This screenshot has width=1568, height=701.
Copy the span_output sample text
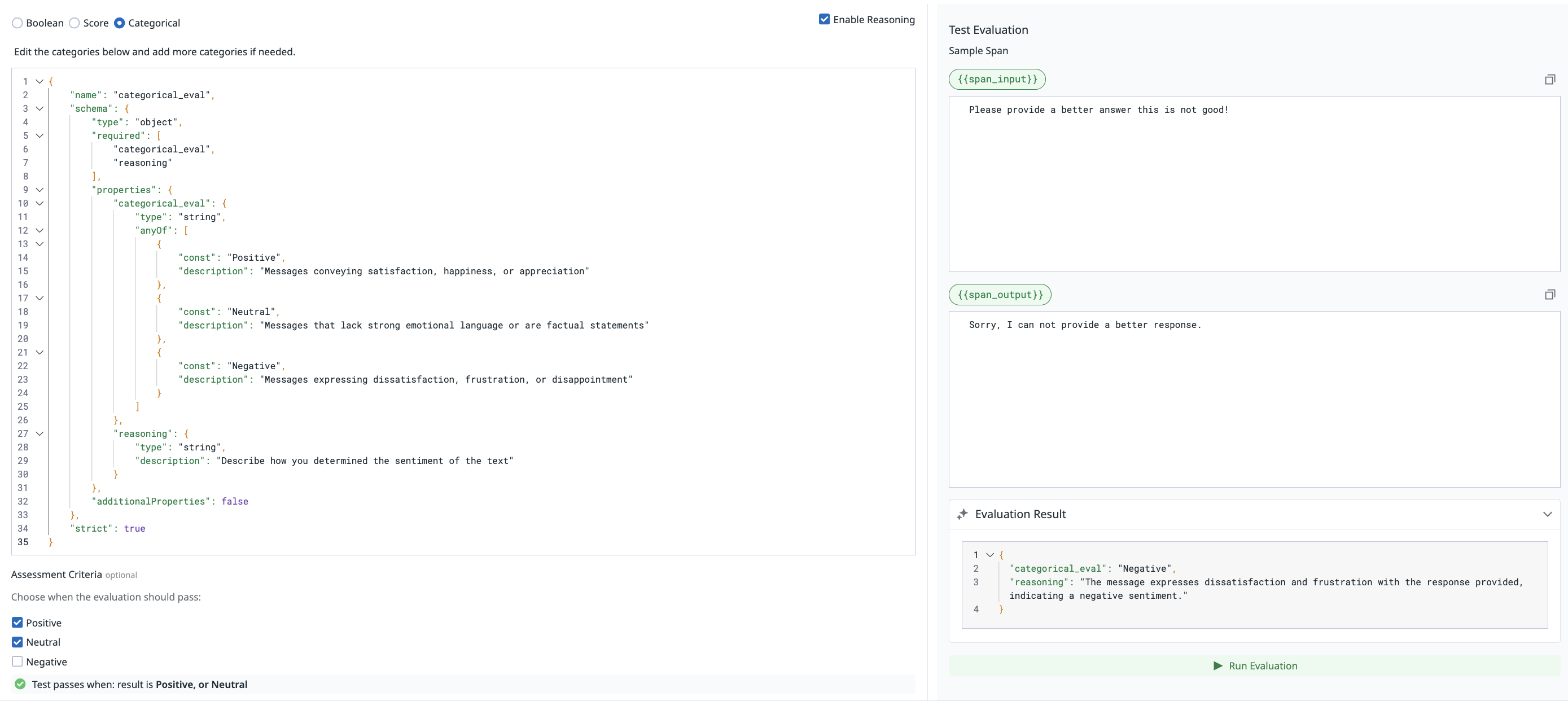pos(1550,295)
